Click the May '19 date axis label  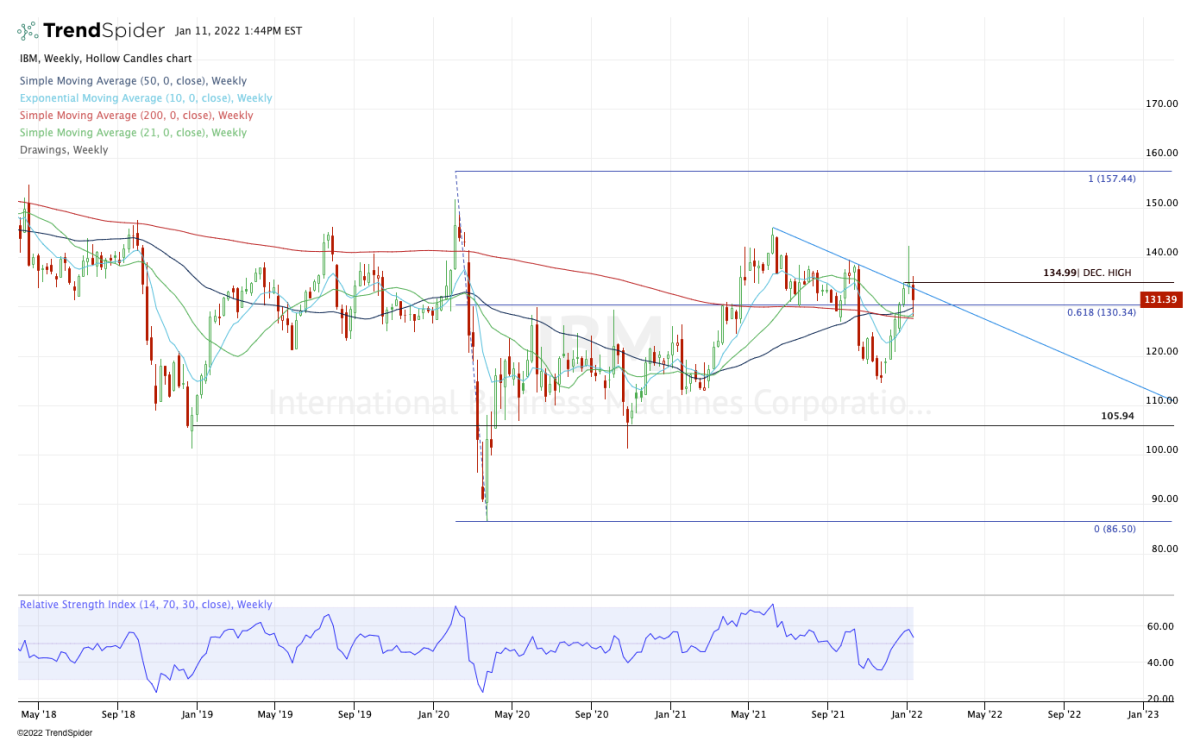click(274, 715)
